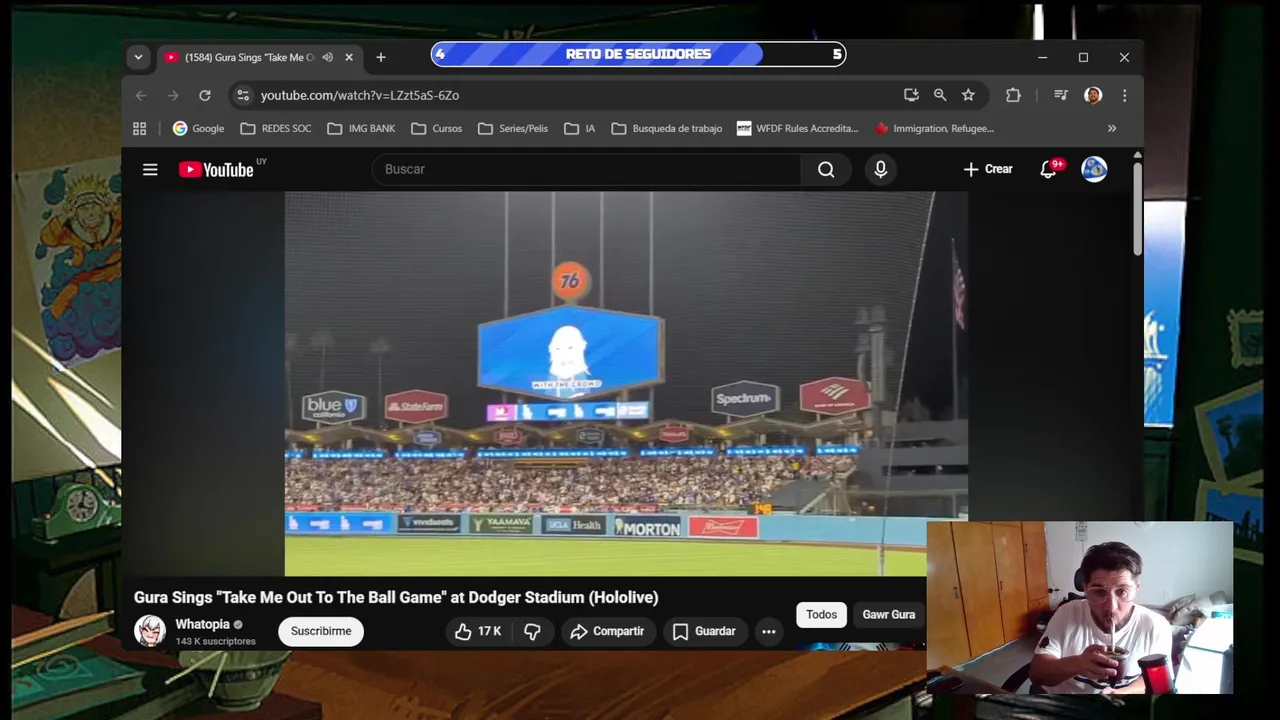Screen dimensions: 1280x720
Task: Select the Todos filter chip
Action: (821, 615)
